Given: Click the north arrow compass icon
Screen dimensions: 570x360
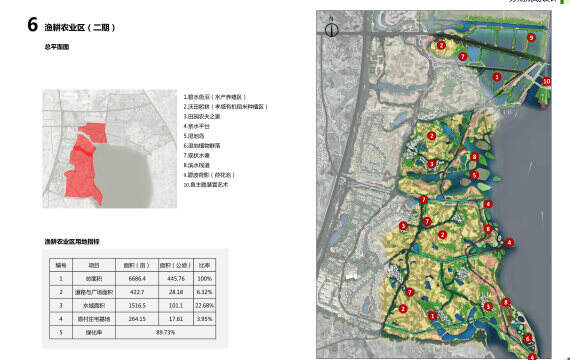Looking at the screenshot, I should tap(331, 29).
